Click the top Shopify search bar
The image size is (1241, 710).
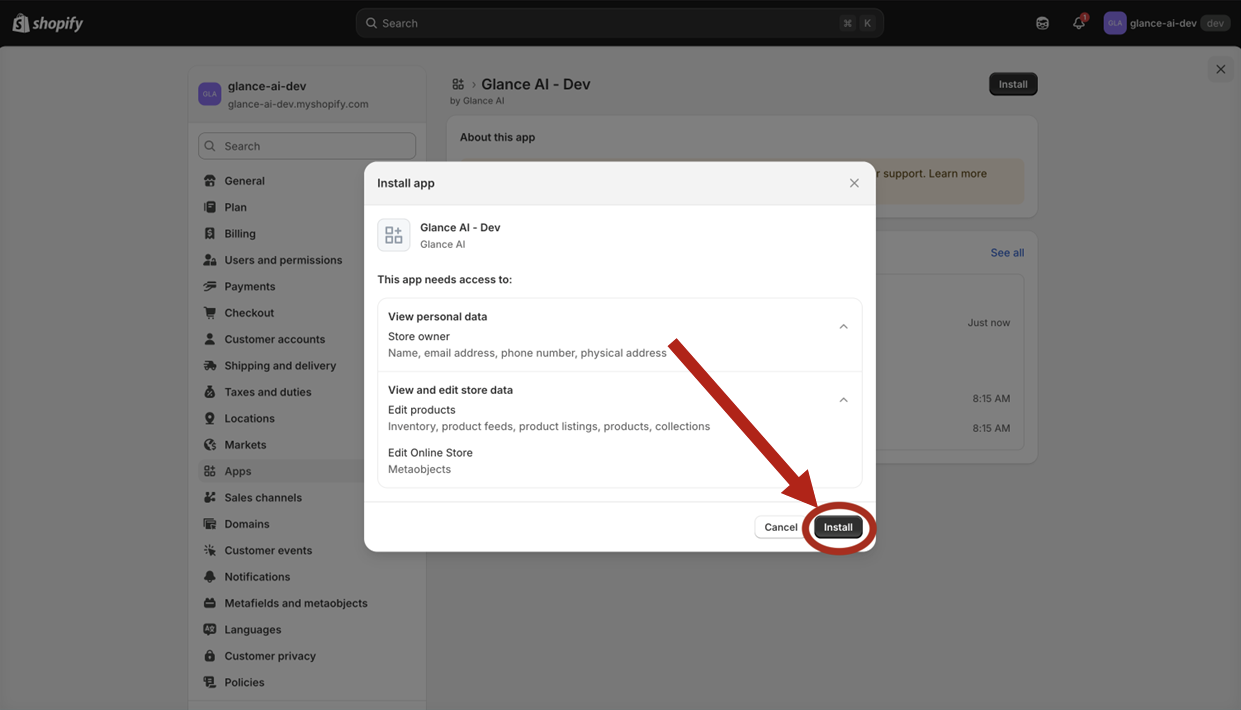click(619, 23)
